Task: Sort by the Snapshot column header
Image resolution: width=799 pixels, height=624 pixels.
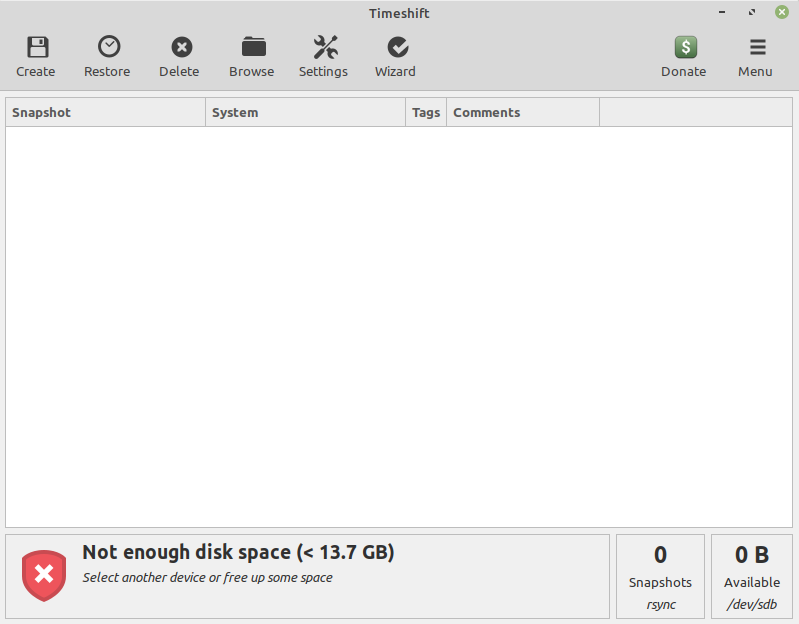Action: click(105, 113)
